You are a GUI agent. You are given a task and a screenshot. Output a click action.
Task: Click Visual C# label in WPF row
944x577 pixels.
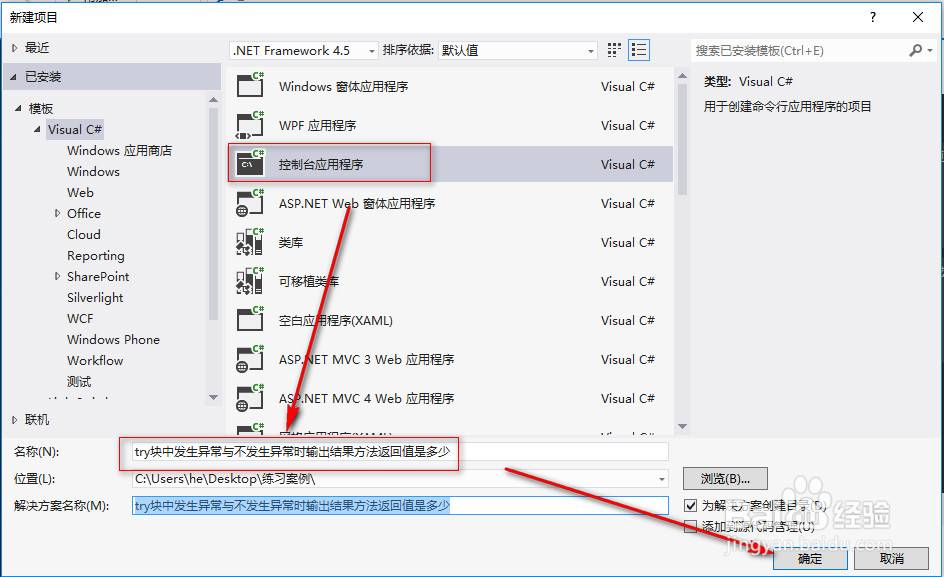[627, 125]
